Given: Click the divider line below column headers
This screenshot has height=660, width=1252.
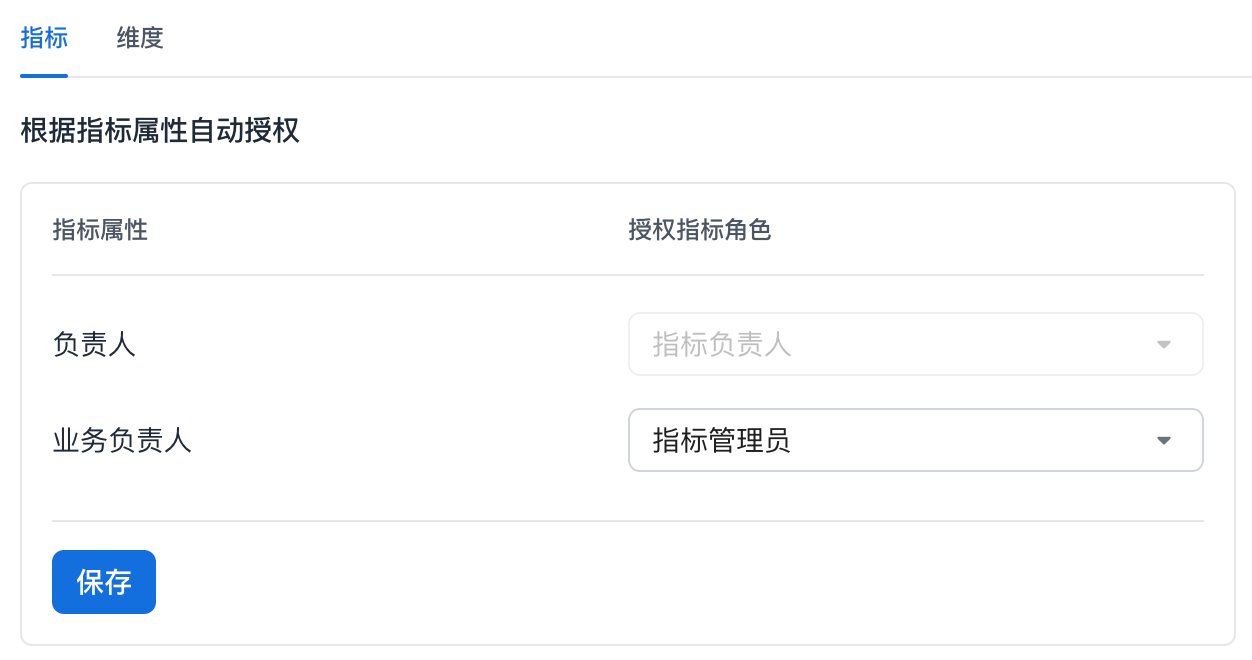Looking at the screenshot, I should (628, 275).
